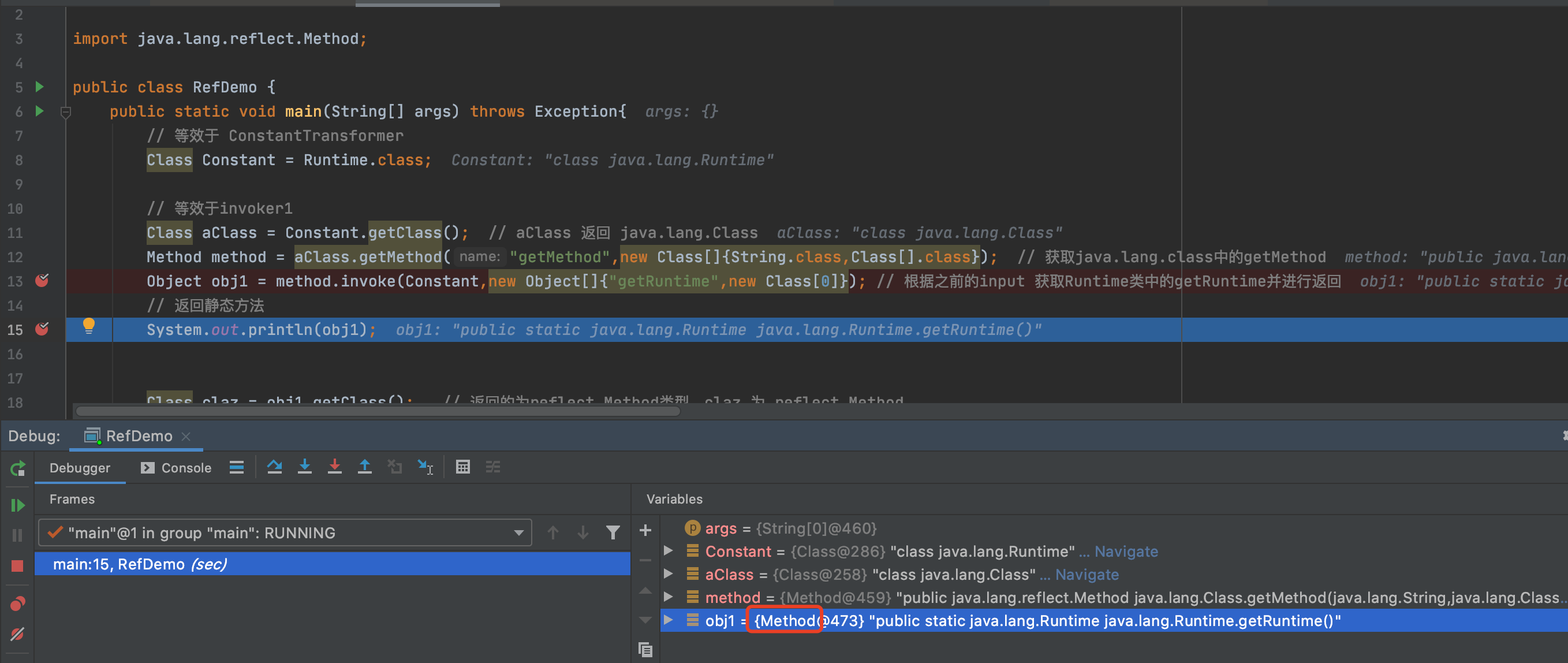Viewport: 1568px width, 663px height.
Task: Click the Step Into icon
Action: point(304,467)
